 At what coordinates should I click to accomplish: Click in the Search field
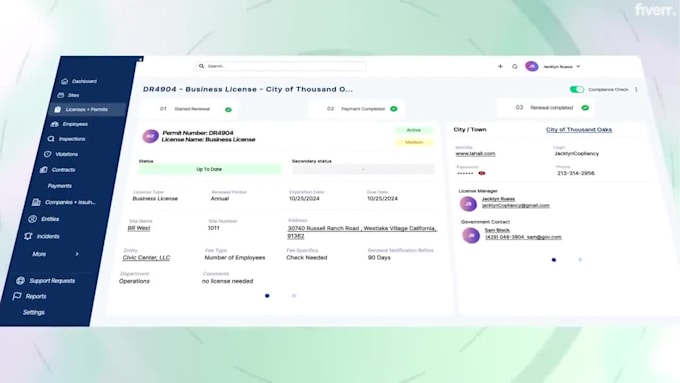[x=281, y=66]
